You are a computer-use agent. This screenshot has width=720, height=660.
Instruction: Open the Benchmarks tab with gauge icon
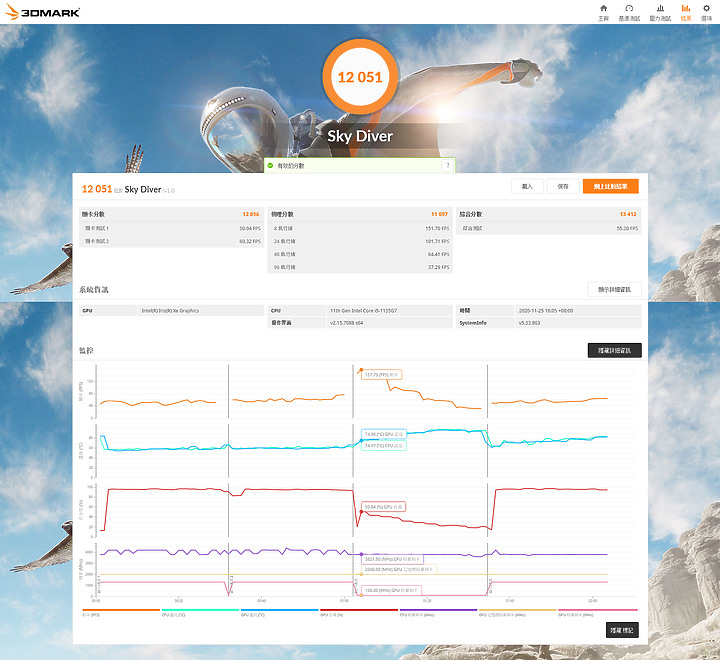(629, 12)
